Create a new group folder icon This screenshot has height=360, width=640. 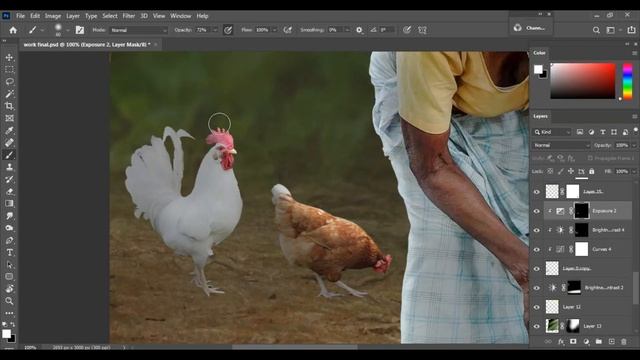(599, 341)
